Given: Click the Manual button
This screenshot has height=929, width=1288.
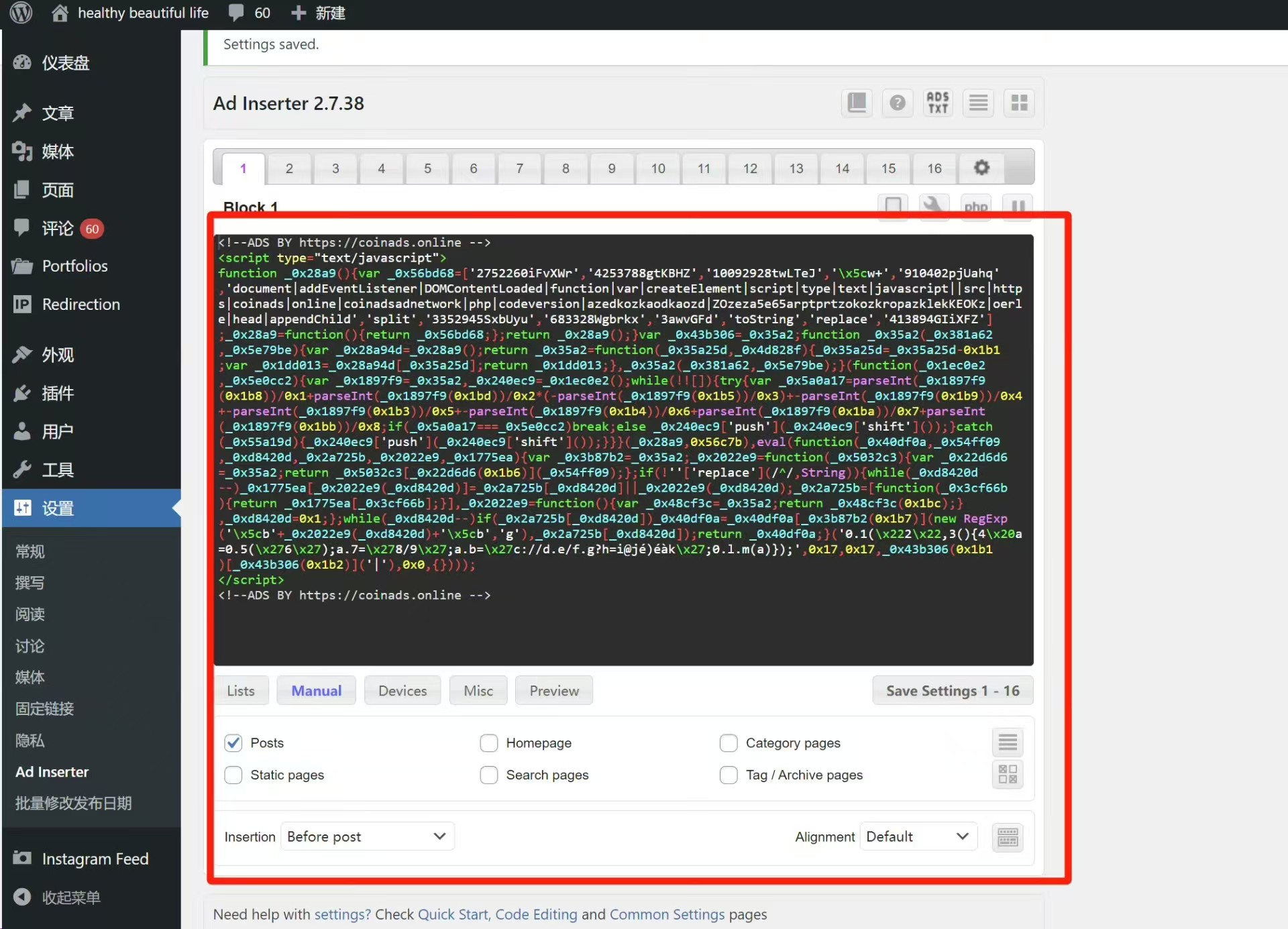Looking at the screenshot, I should tap(317, 691).
